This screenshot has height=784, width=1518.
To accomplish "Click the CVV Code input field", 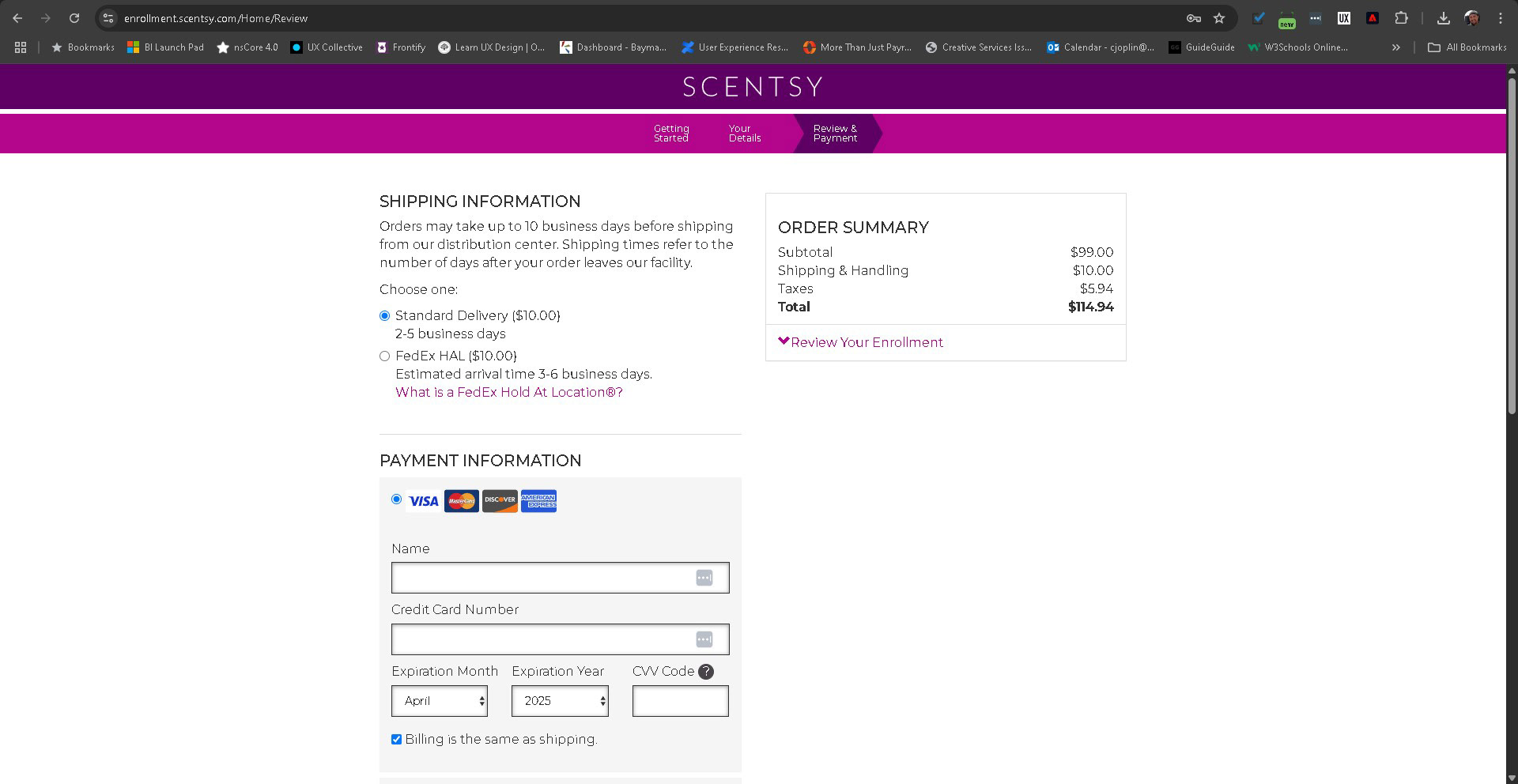I will (x=680, y=701).
